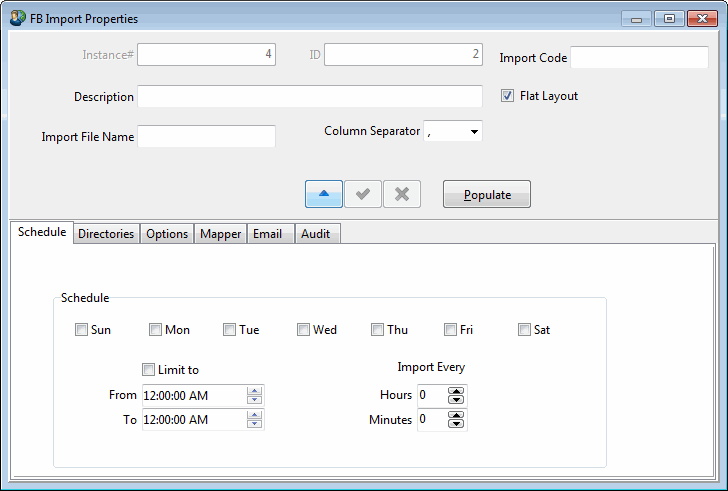Click into the Import File Name field
This screenshot has height=491, width=728.
[207, 136]
